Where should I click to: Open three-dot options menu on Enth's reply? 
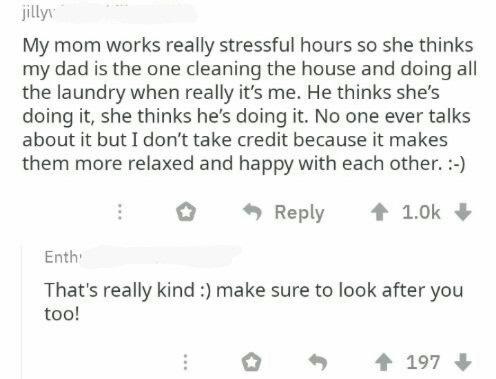click(x=186, y=362)
